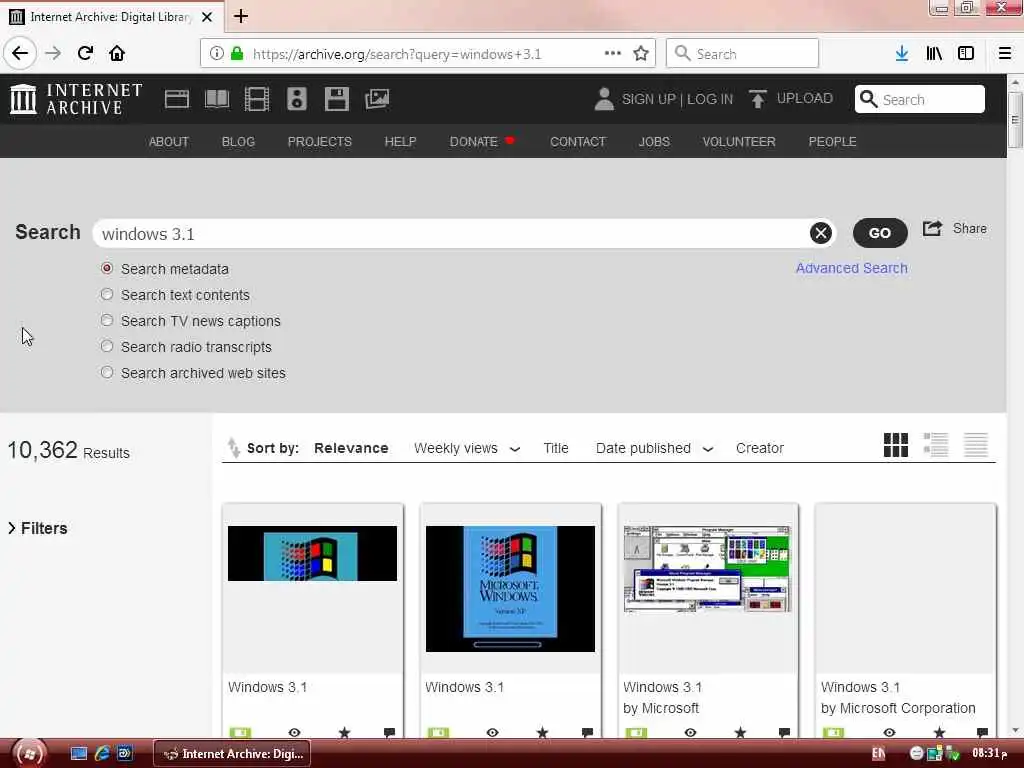The image size is (1024, 768).
Task: Sort results by Relevance
Action: 351,448
